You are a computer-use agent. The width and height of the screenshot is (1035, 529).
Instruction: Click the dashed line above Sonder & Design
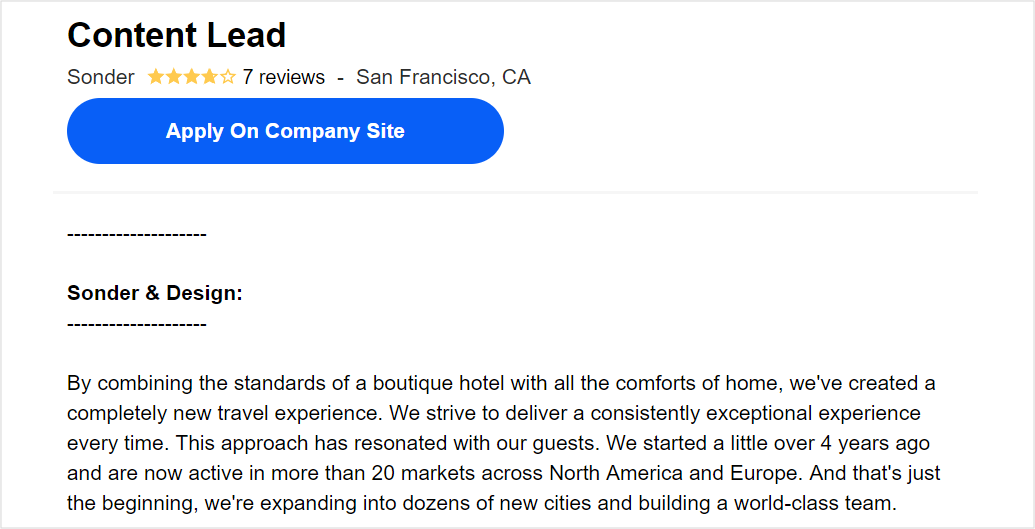click(137, 234)
